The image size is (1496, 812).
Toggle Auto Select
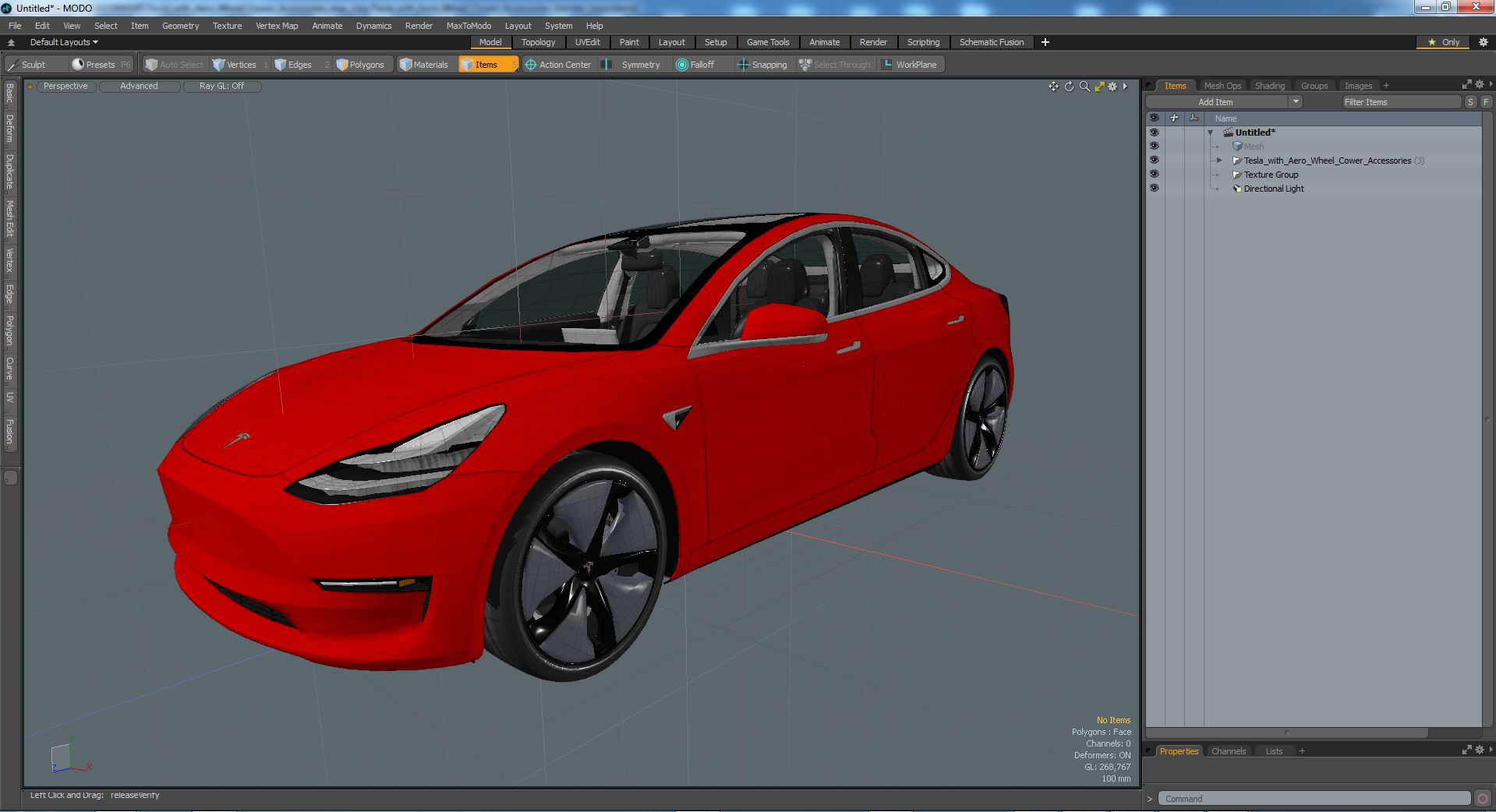pyautogui.click(x=175, y=65)
